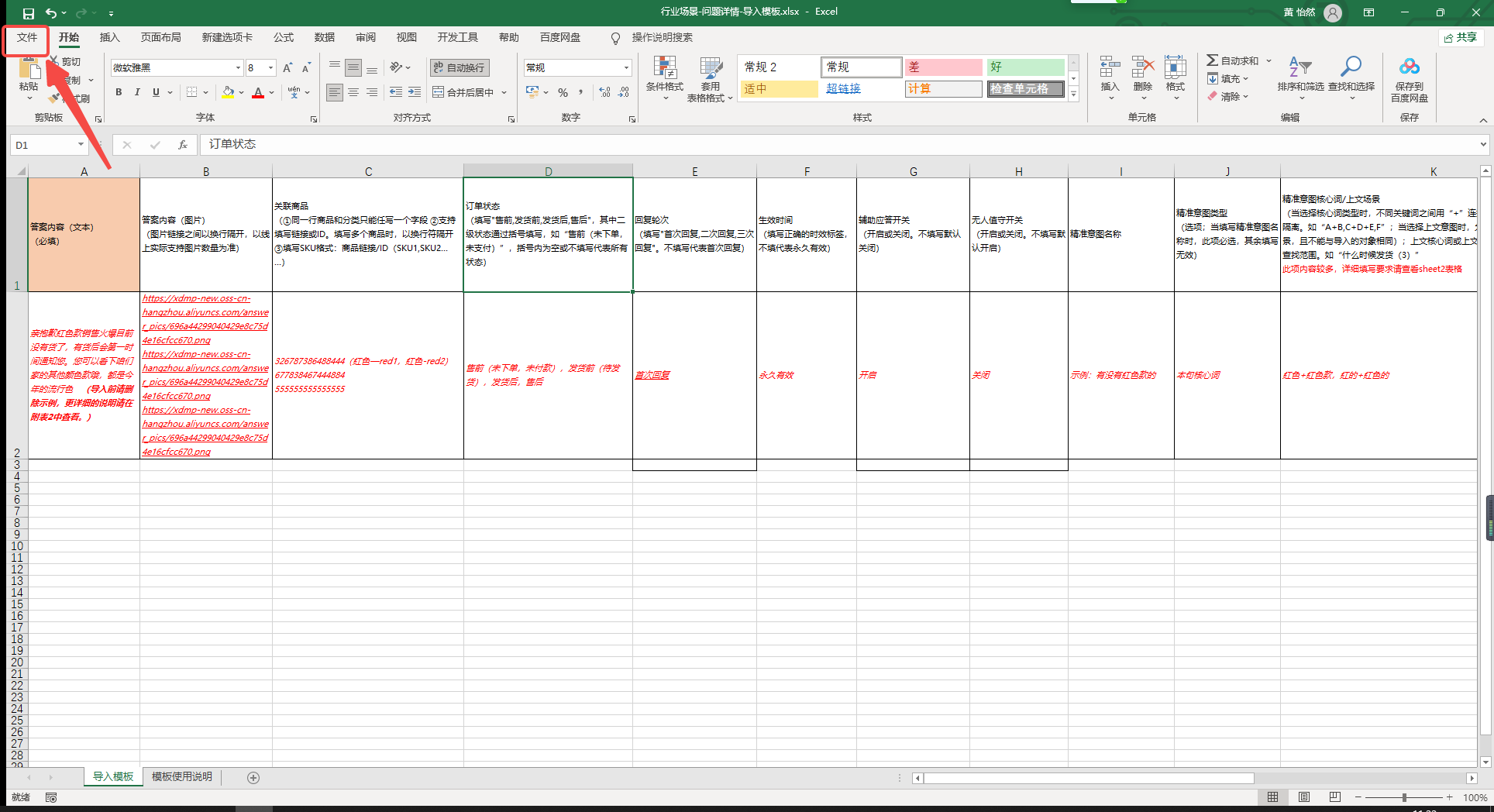Open the font color dropdown arrow
Image resolution: width=1494 pixels, height=812 pixels.
[271, 92]
